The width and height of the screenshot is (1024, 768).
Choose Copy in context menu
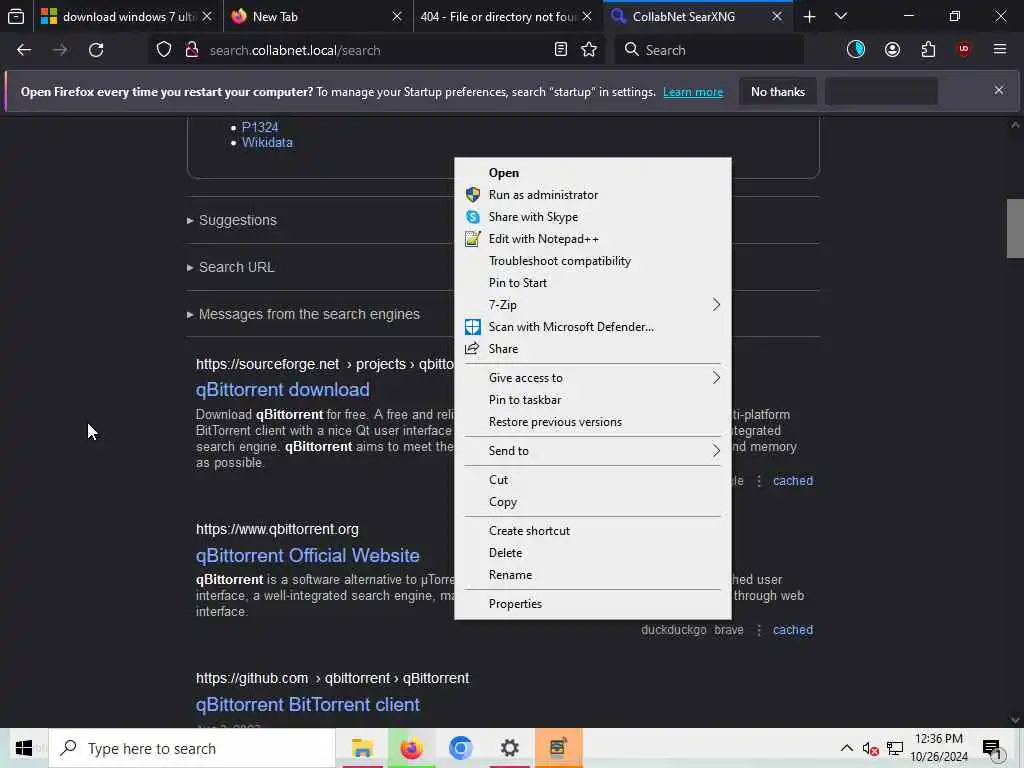[x=593, y=502]
